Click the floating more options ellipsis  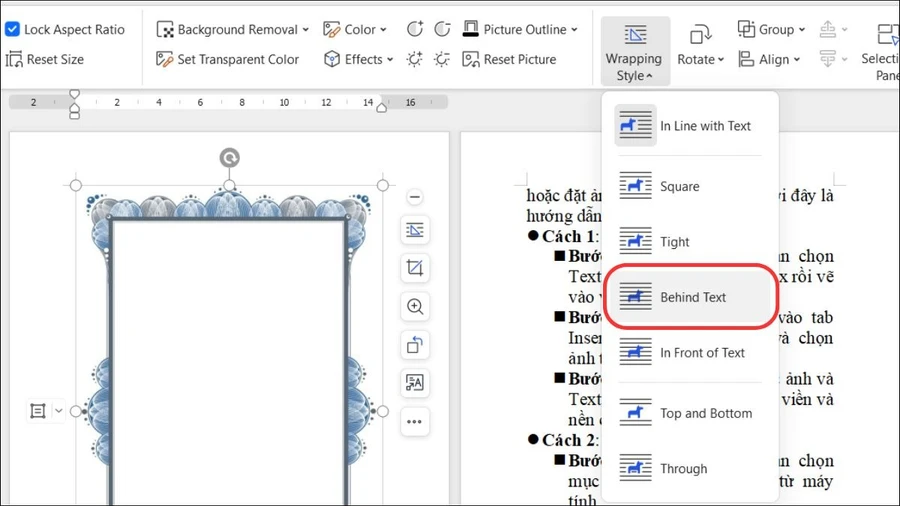tap(414, 422)
